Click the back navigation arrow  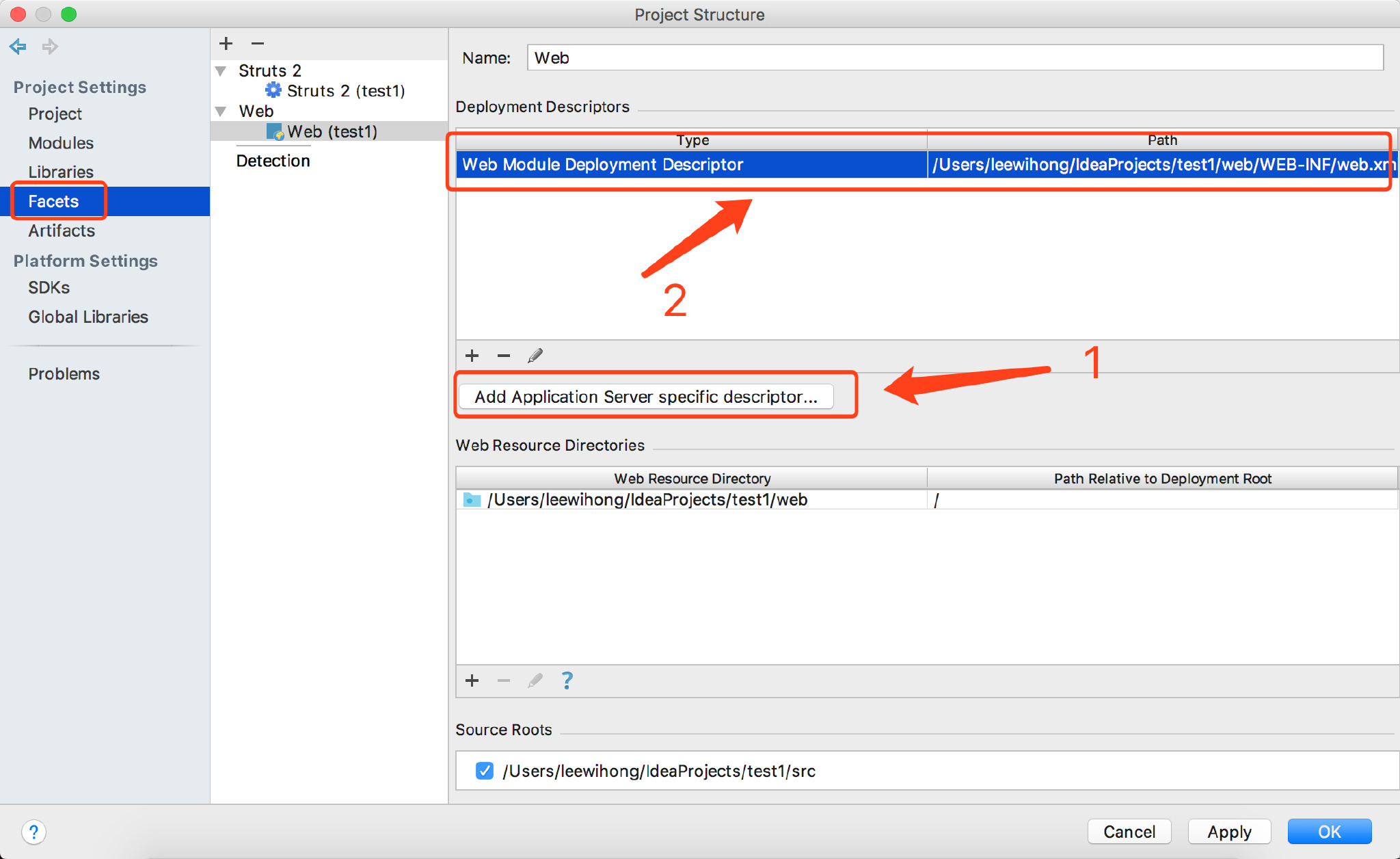18,47
